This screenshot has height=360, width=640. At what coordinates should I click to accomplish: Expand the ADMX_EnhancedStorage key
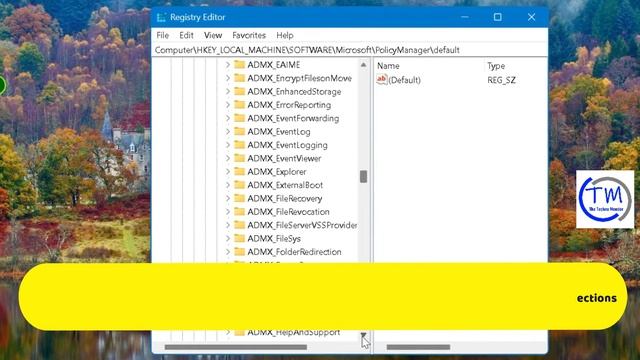point(228,91)
